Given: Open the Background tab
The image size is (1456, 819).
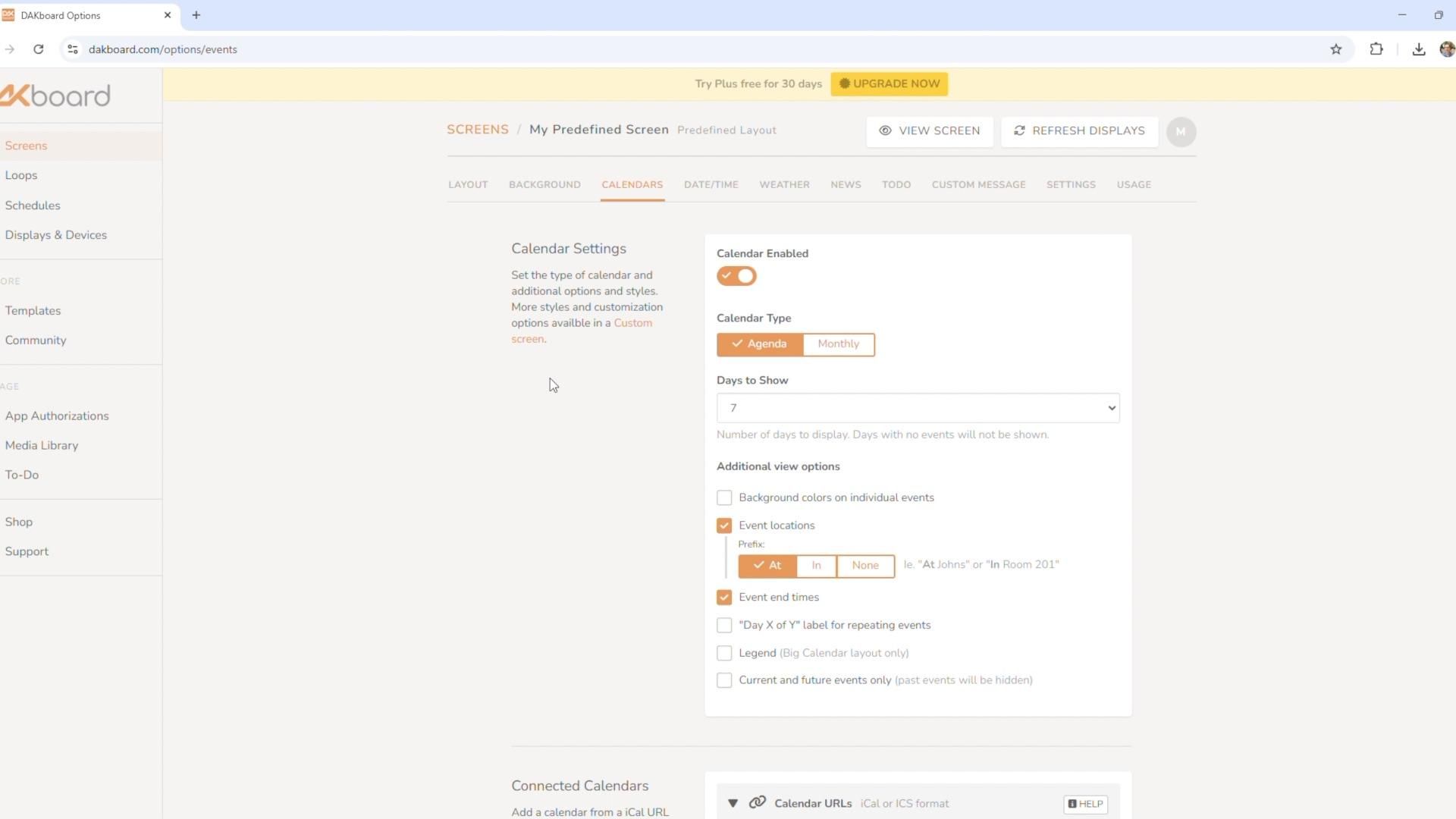Looking at the screenshot, I should click(544, 185).
